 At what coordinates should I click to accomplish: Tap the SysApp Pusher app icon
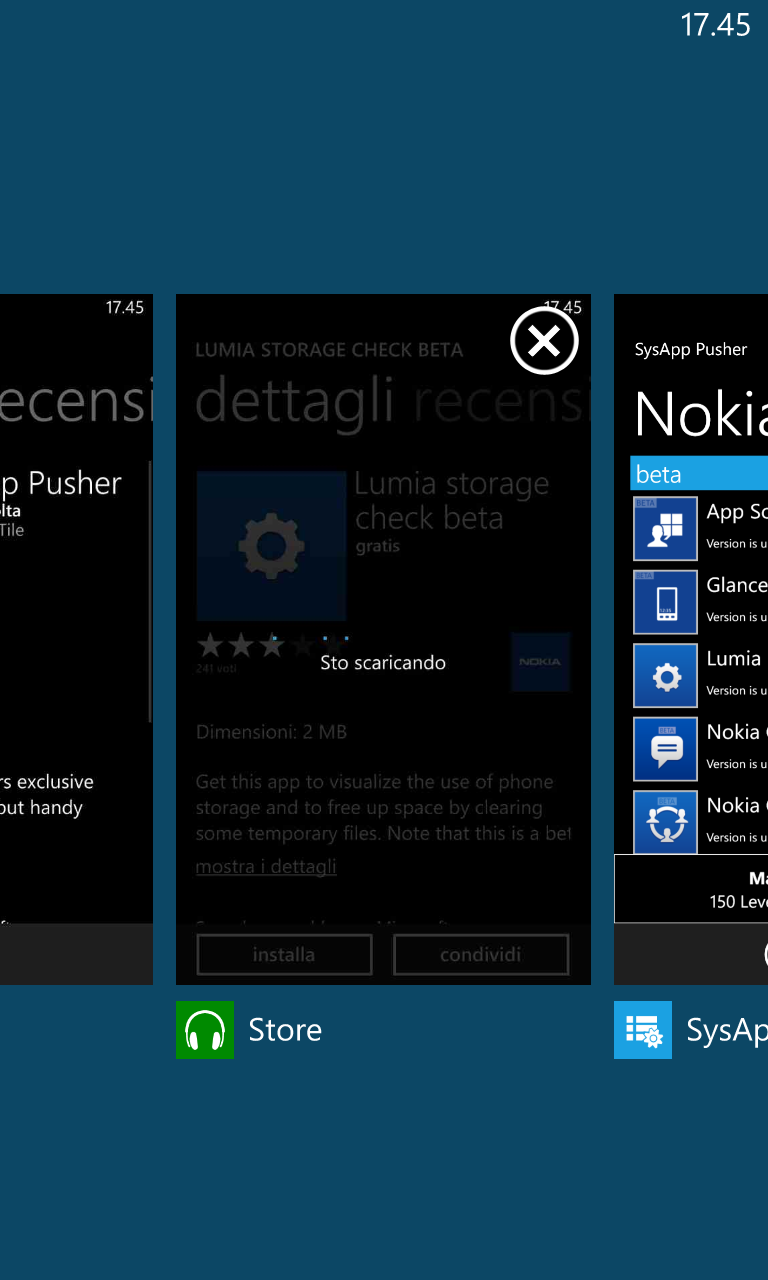643,1030
